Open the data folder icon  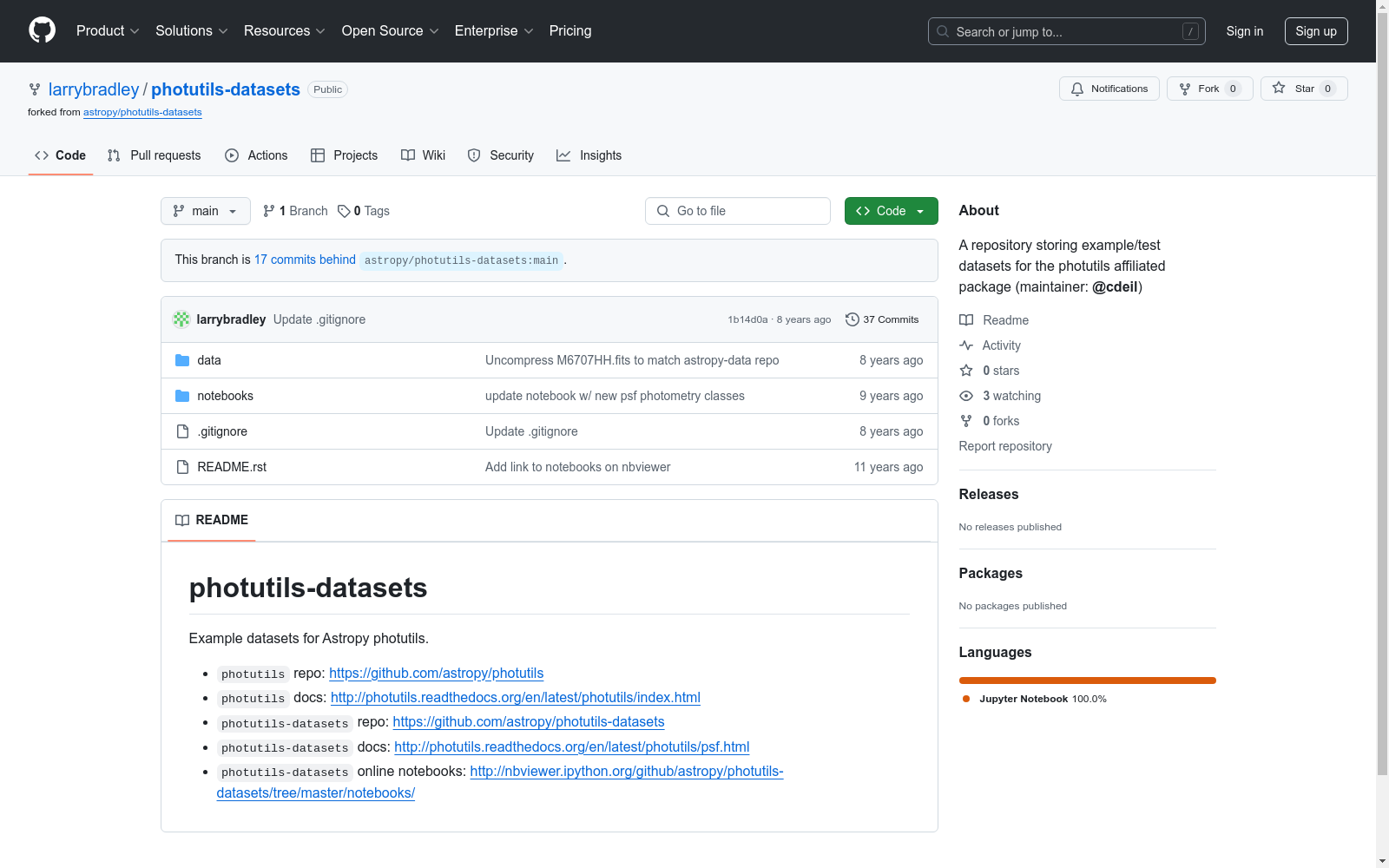tap(182, 360)
